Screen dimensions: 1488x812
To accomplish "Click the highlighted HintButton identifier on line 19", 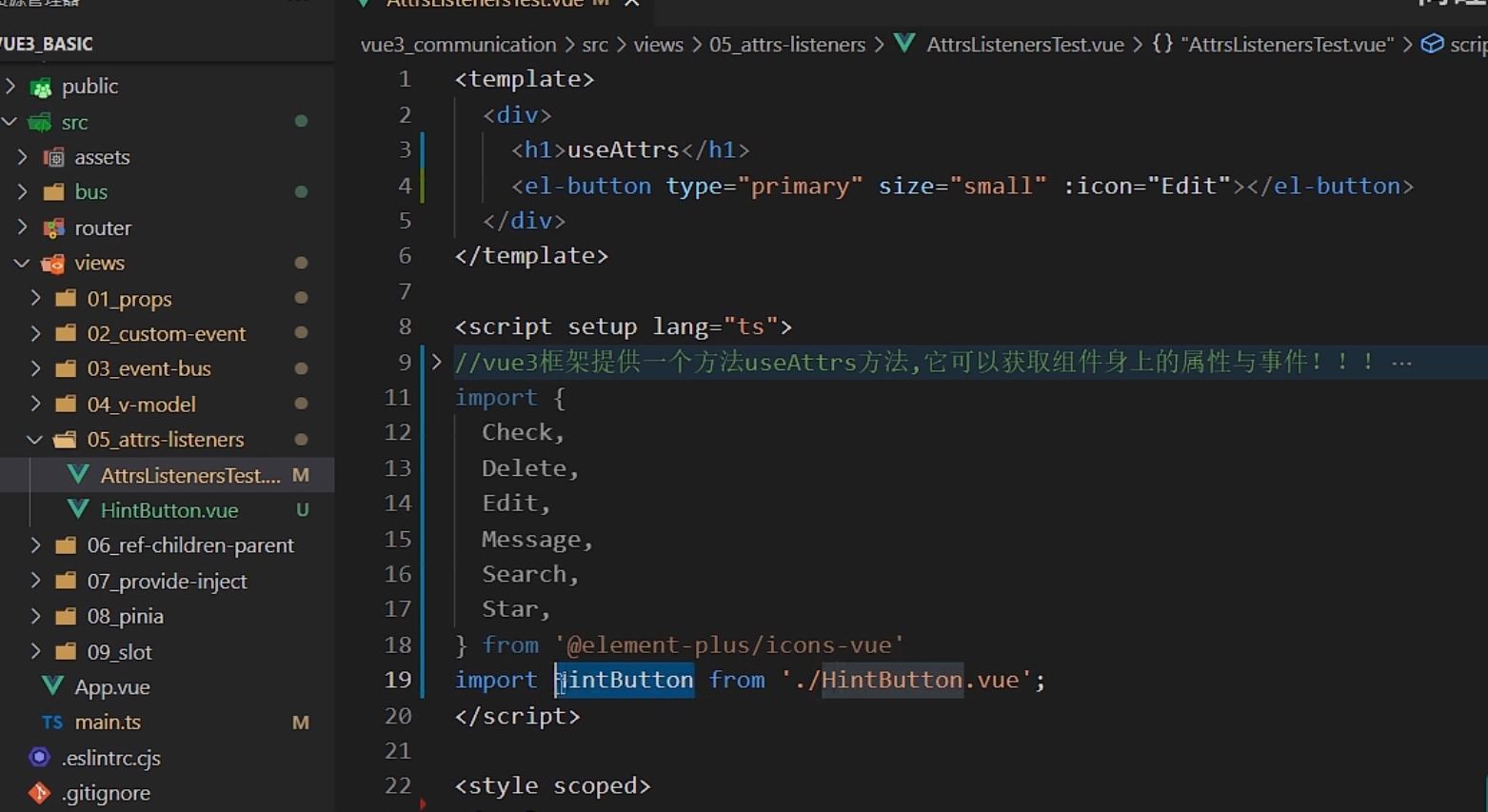I will [x=625, y=680].
